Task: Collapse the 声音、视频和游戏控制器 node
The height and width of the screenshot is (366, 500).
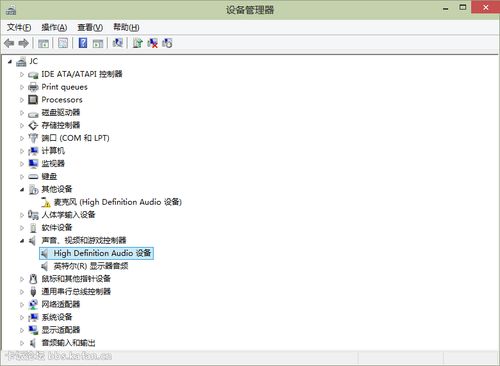Action: click(x=22, y=240)
